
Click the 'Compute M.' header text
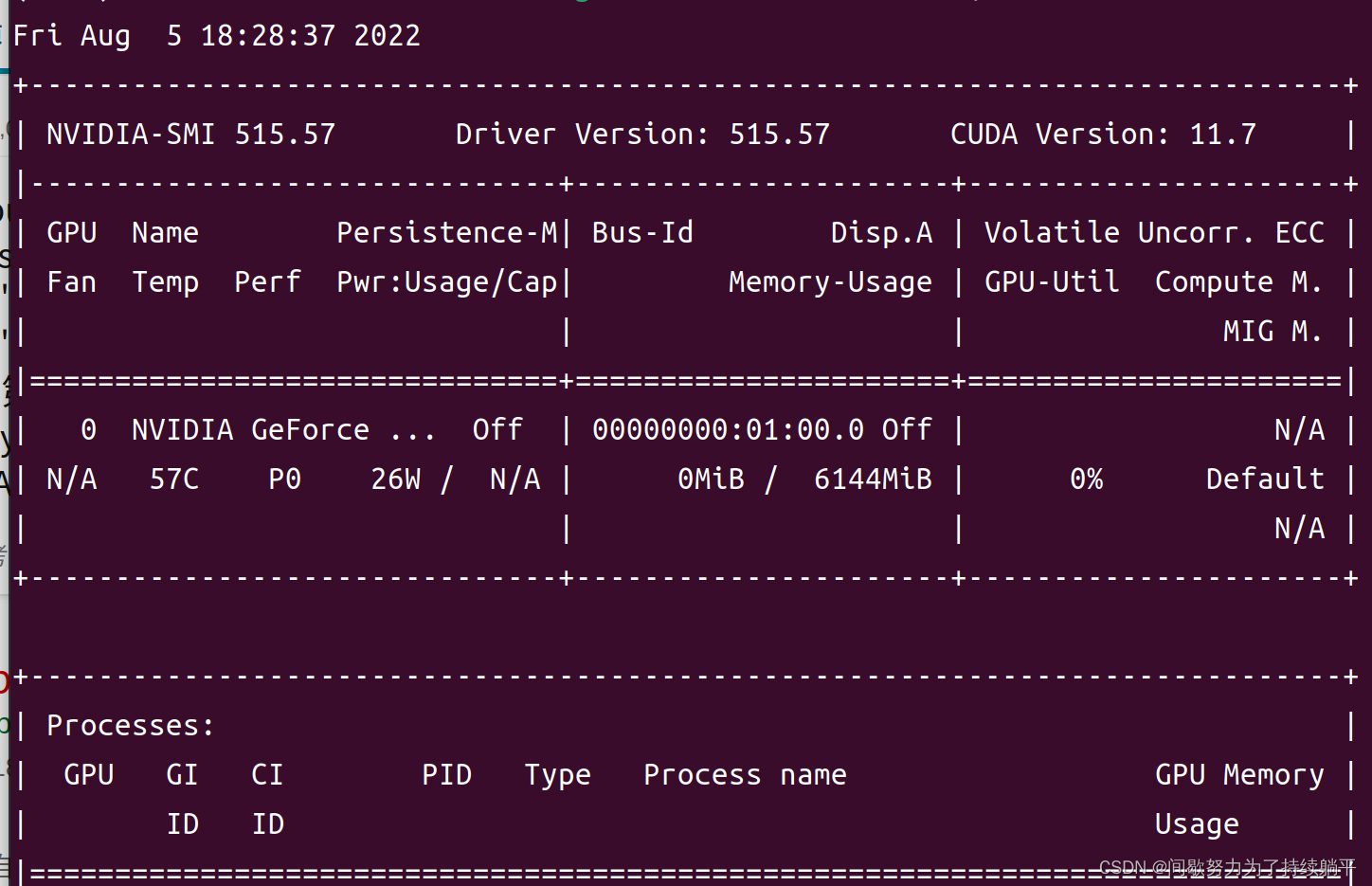tap(1238, 282)
